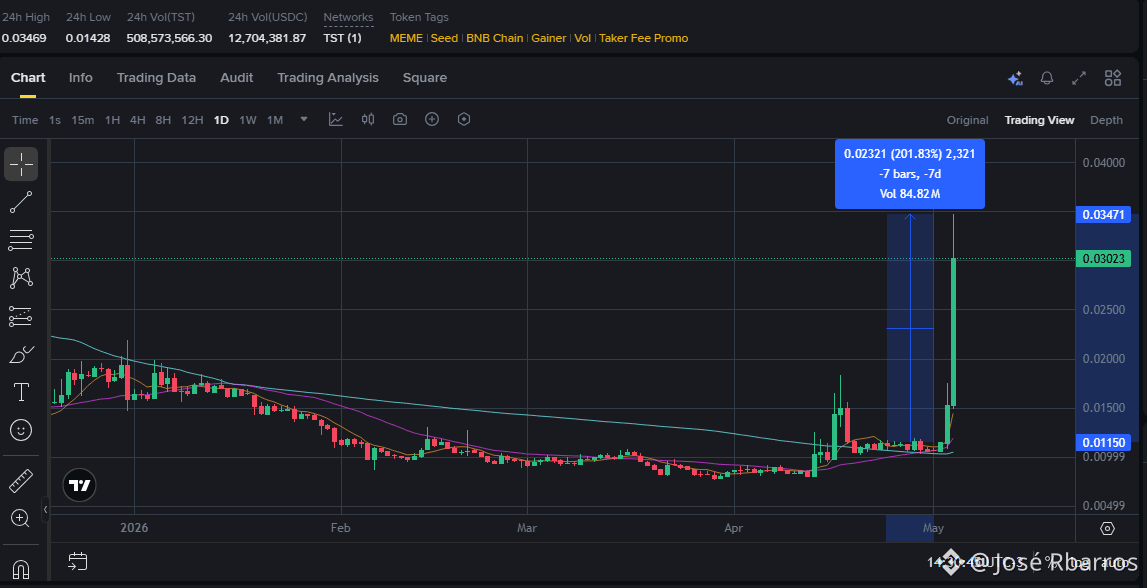
Task: Click the 0.03023 current price label
Action: [x=1103, y=258]
